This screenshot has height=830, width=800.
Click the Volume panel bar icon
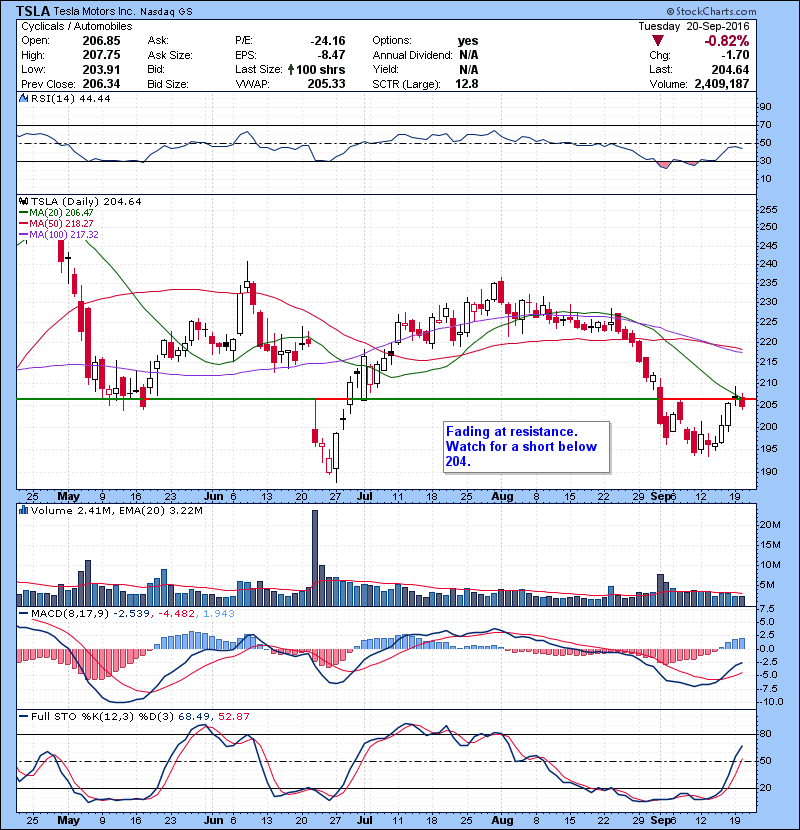[x=23, y=511]
